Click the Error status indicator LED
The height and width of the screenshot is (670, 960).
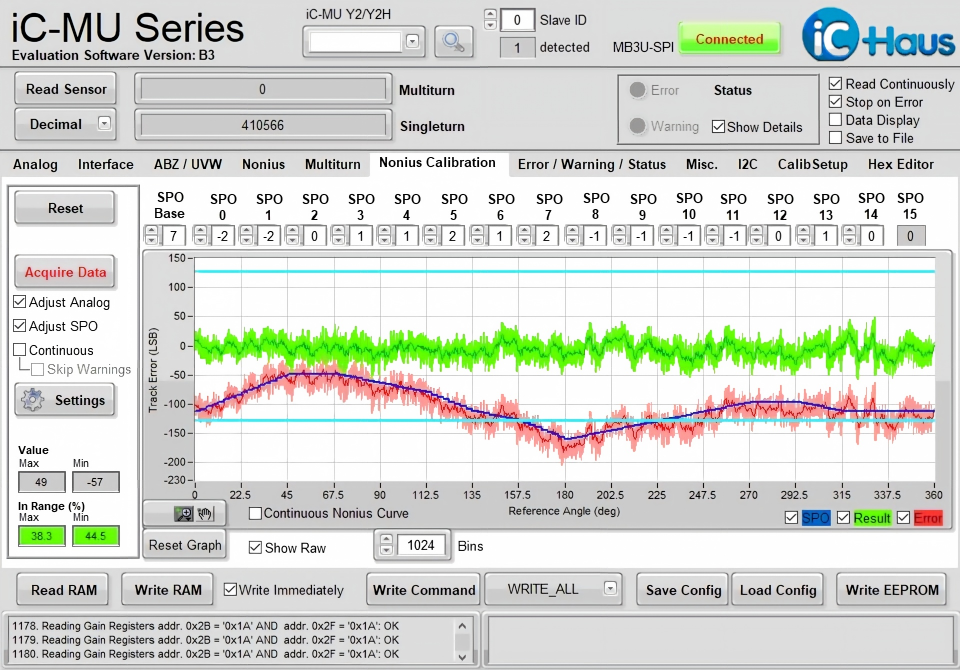coord(637,90)
